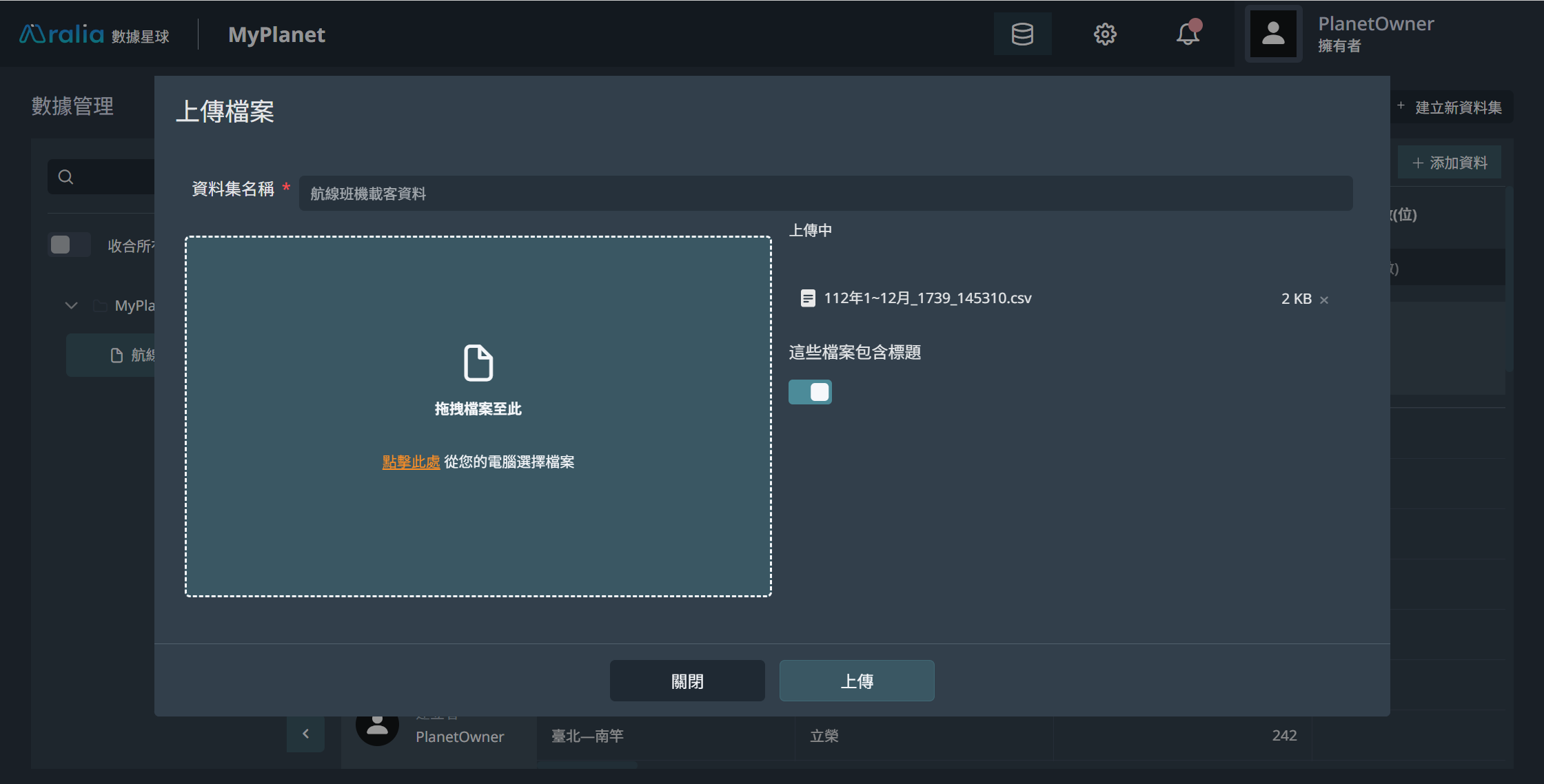Click PlanetOwner 擁有者 account label
The image size is (1544, 784).
(1376, 34)
